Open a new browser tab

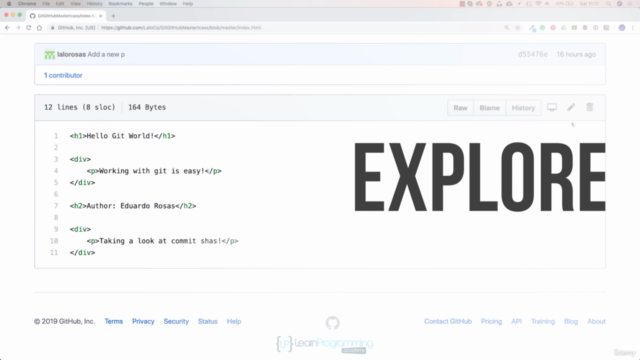coord(113,16)
